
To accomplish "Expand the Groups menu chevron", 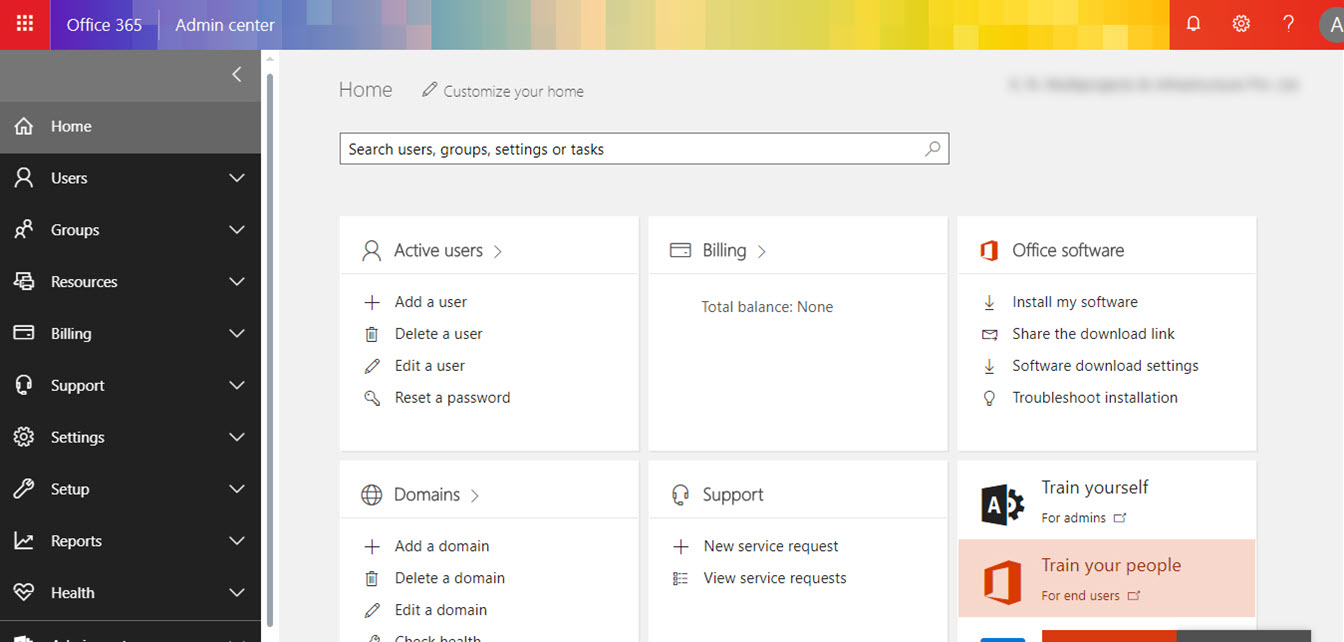I will point(237,230).
